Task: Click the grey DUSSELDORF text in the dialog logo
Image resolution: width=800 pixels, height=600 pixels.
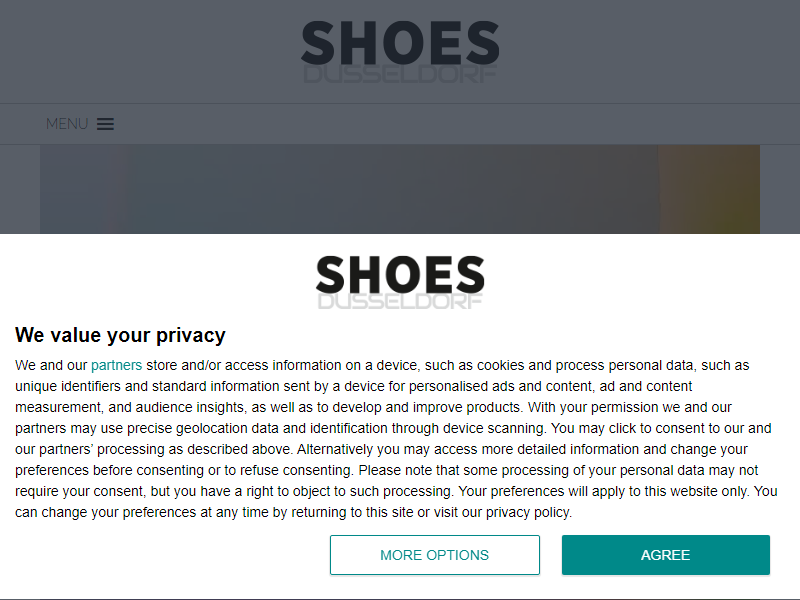Action: [400, 301]
